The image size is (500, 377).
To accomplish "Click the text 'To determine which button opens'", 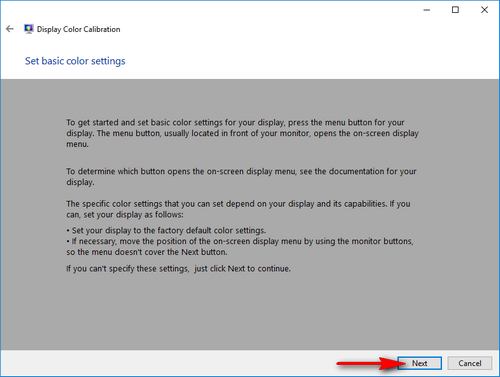I will [x=241, y=177].
